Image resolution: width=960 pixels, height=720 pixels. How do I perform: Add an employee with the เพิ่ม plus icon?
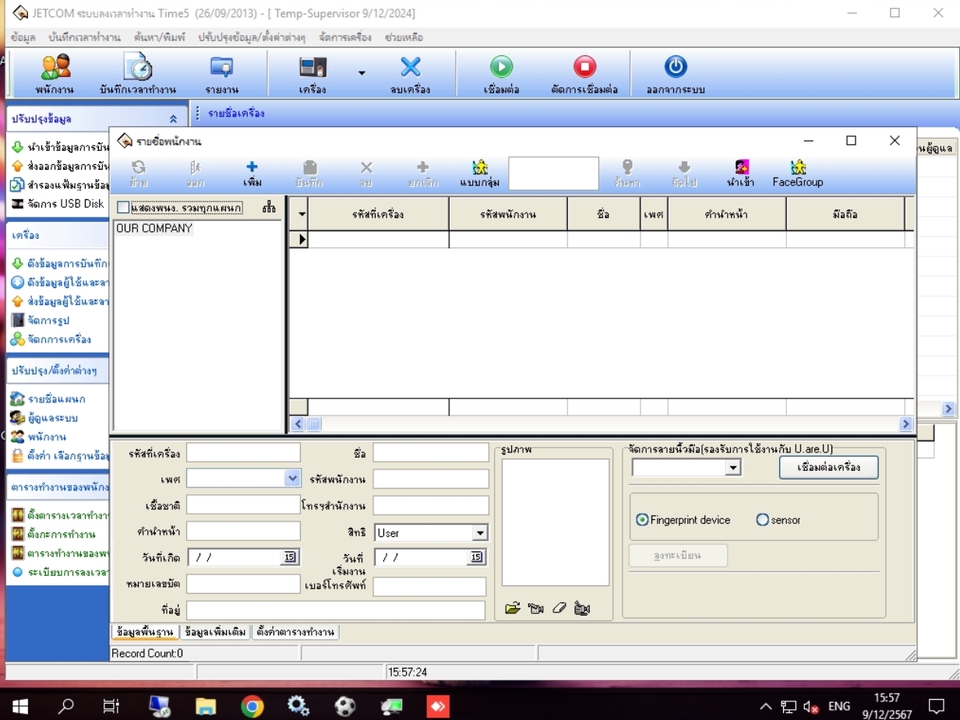[x=252, y=174]
